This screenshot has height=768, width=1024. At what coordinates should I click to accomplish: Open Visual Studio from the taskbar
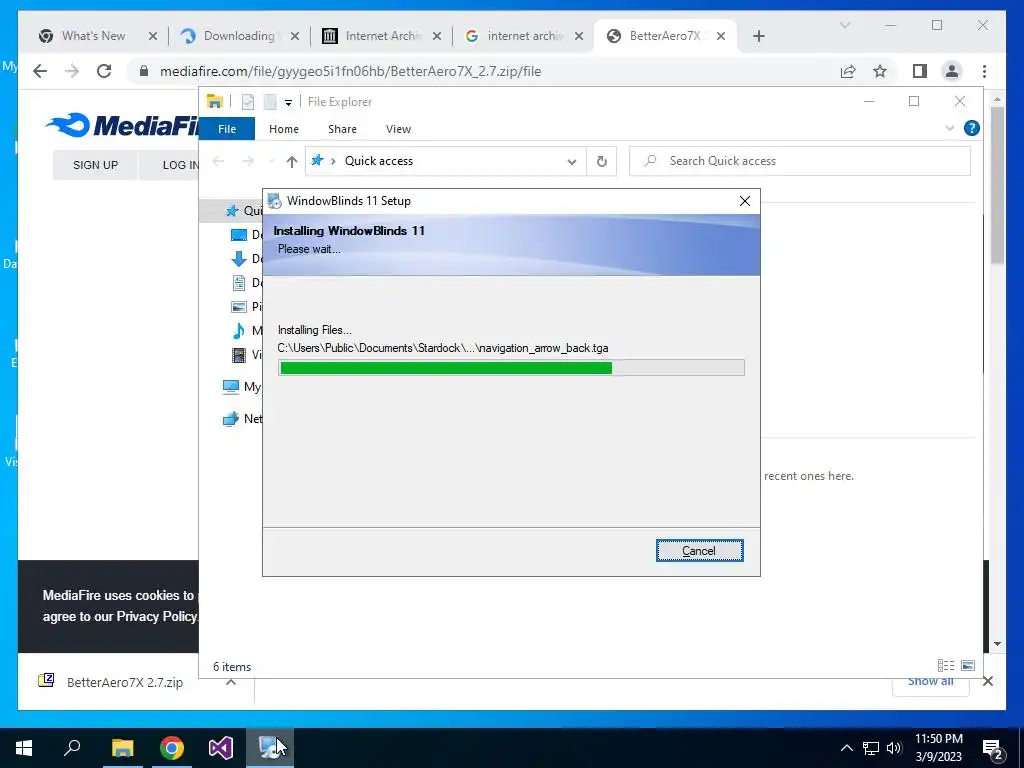(x=221, y=748)
